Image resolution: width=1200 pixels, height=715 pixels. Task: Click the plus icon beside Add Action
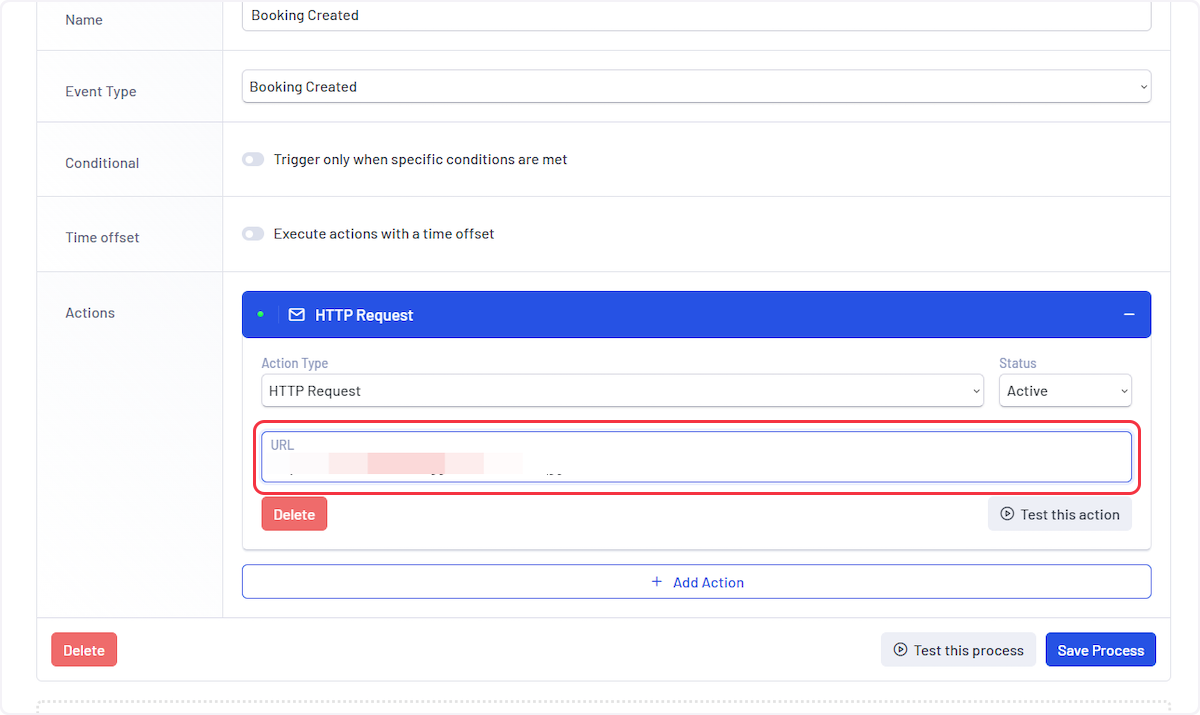[x=657, y=582]
